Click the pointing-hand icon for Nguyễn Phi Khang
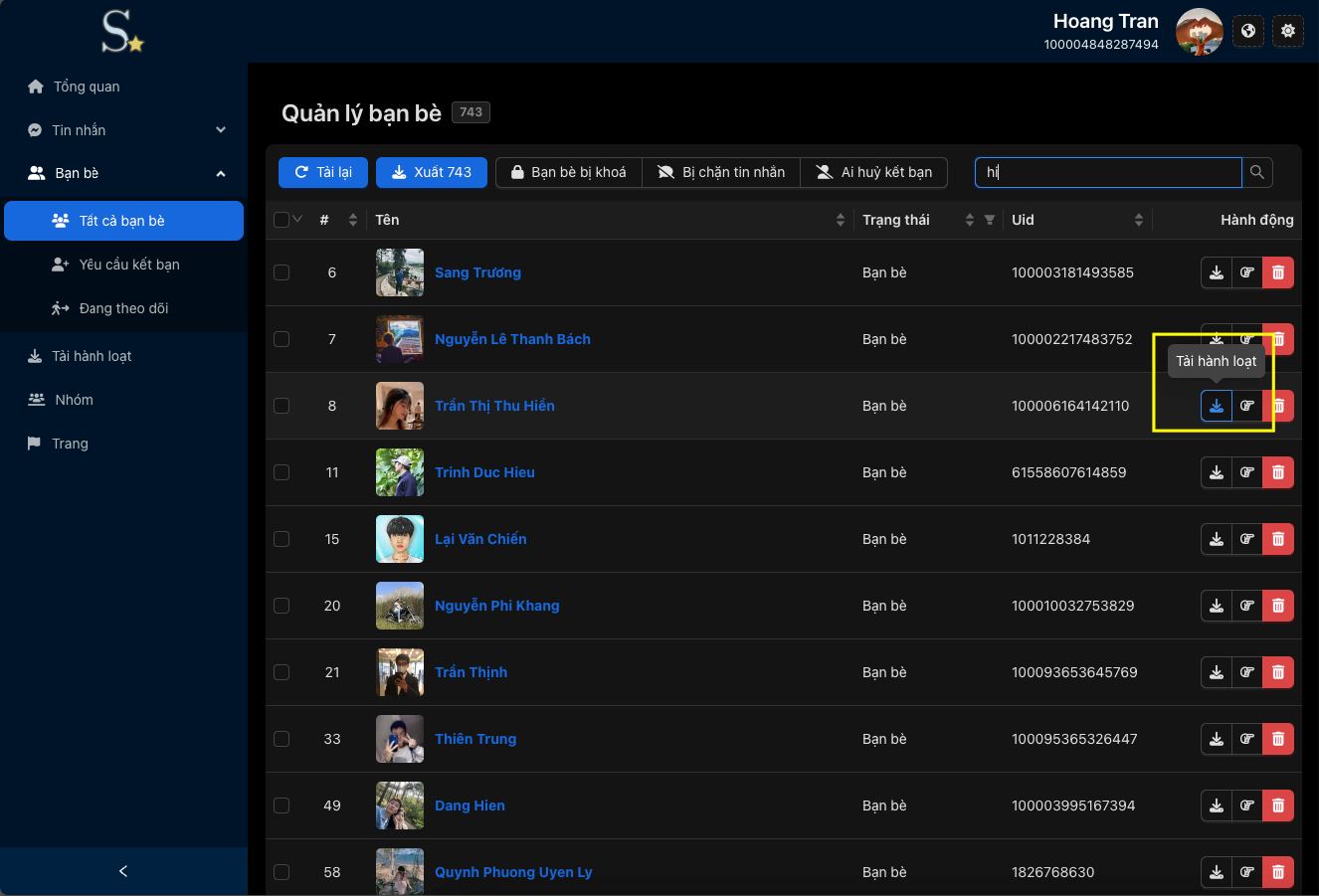 coord(1247,606)
